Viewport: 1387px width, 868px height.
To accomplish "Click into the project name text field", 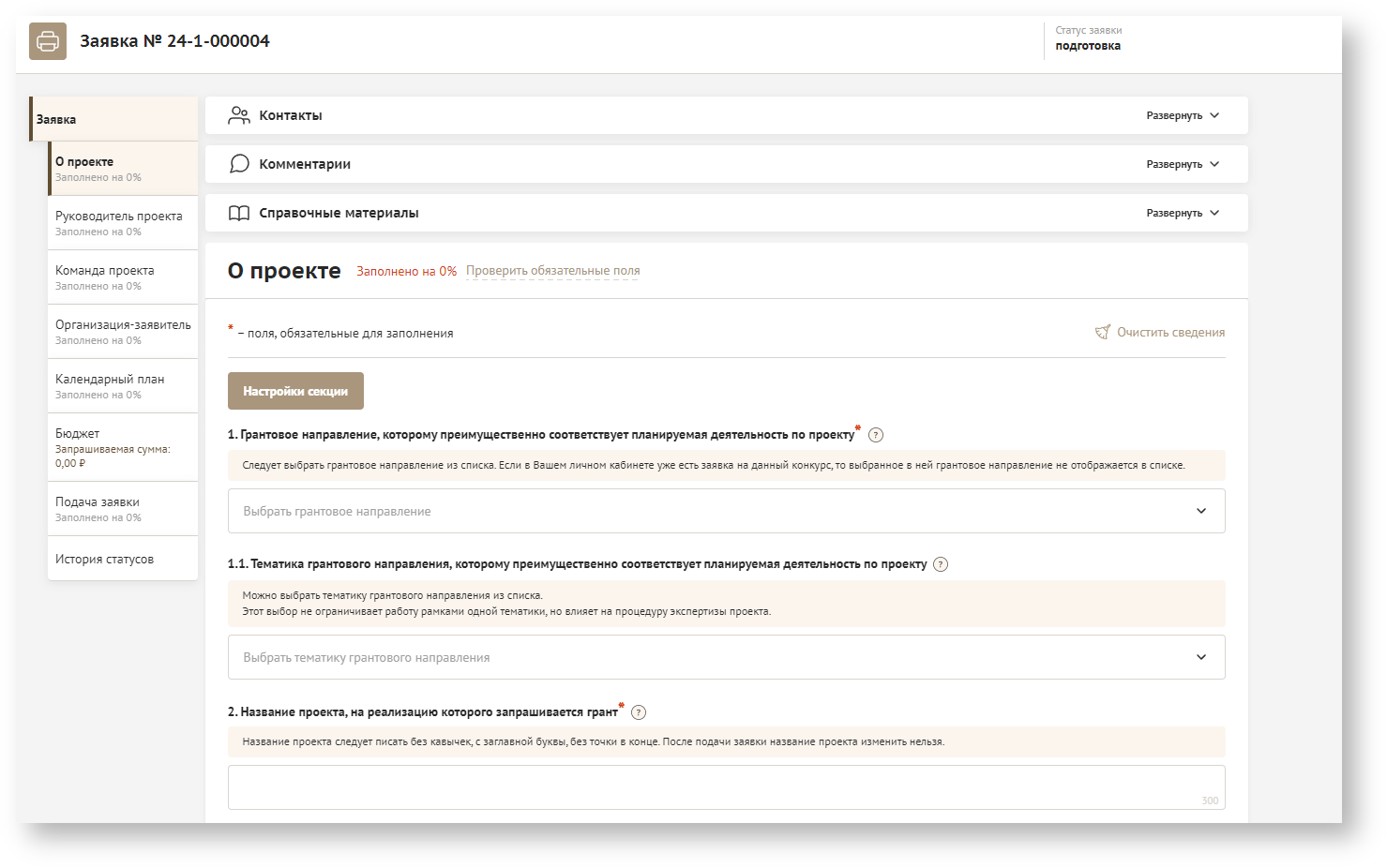I will click(x=726, y=787).
